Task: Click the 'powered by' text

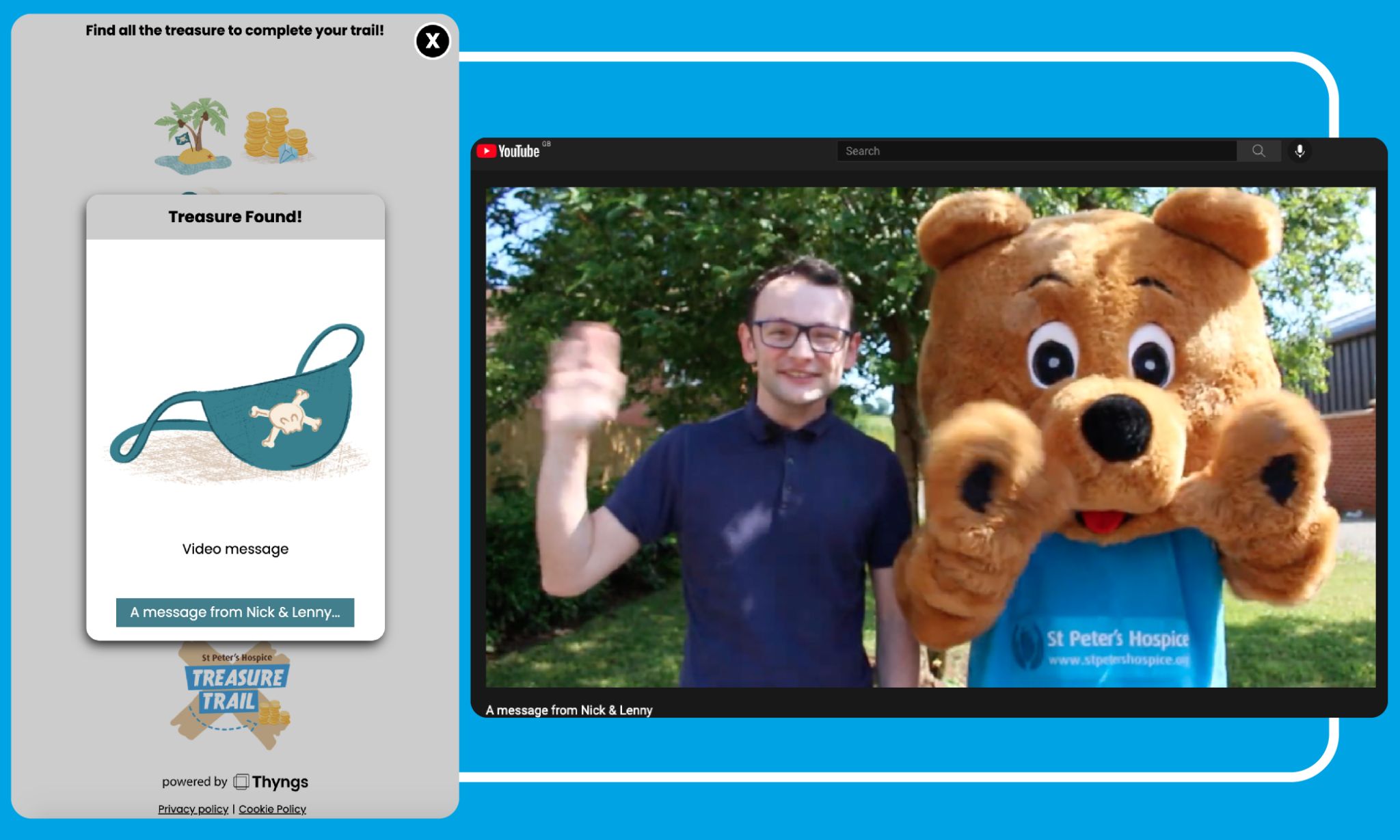Action: click(x=194, y=781)
